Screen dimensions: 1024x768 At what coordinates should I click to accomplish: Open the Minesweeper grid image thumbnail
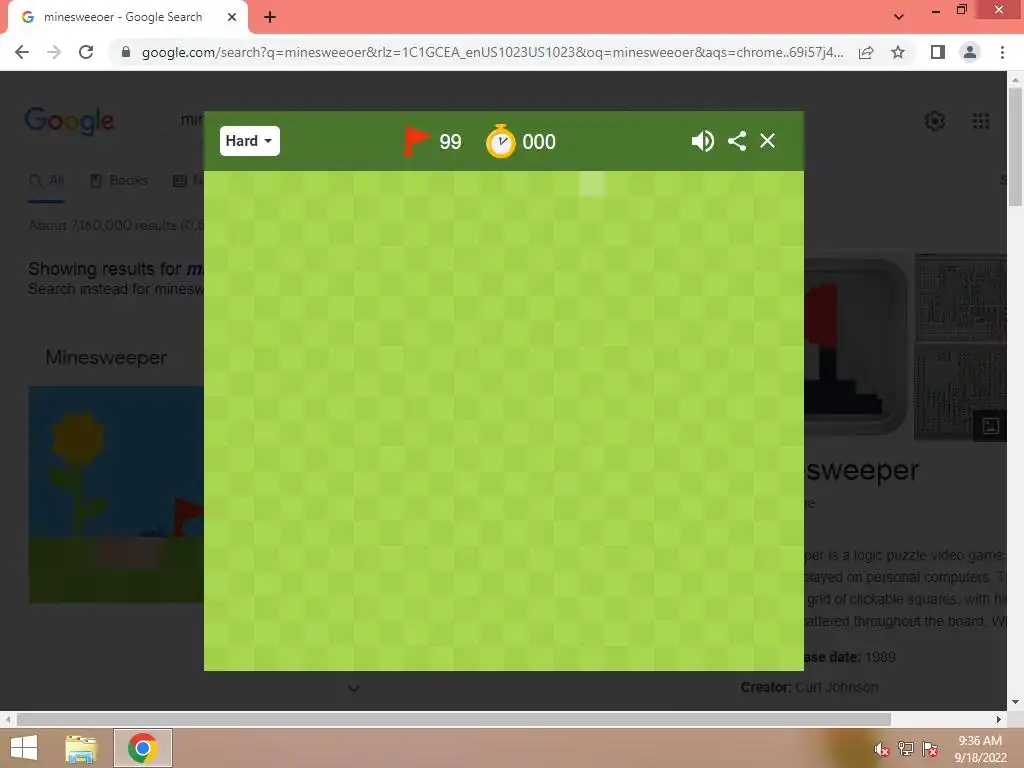(x=961, y=298)
